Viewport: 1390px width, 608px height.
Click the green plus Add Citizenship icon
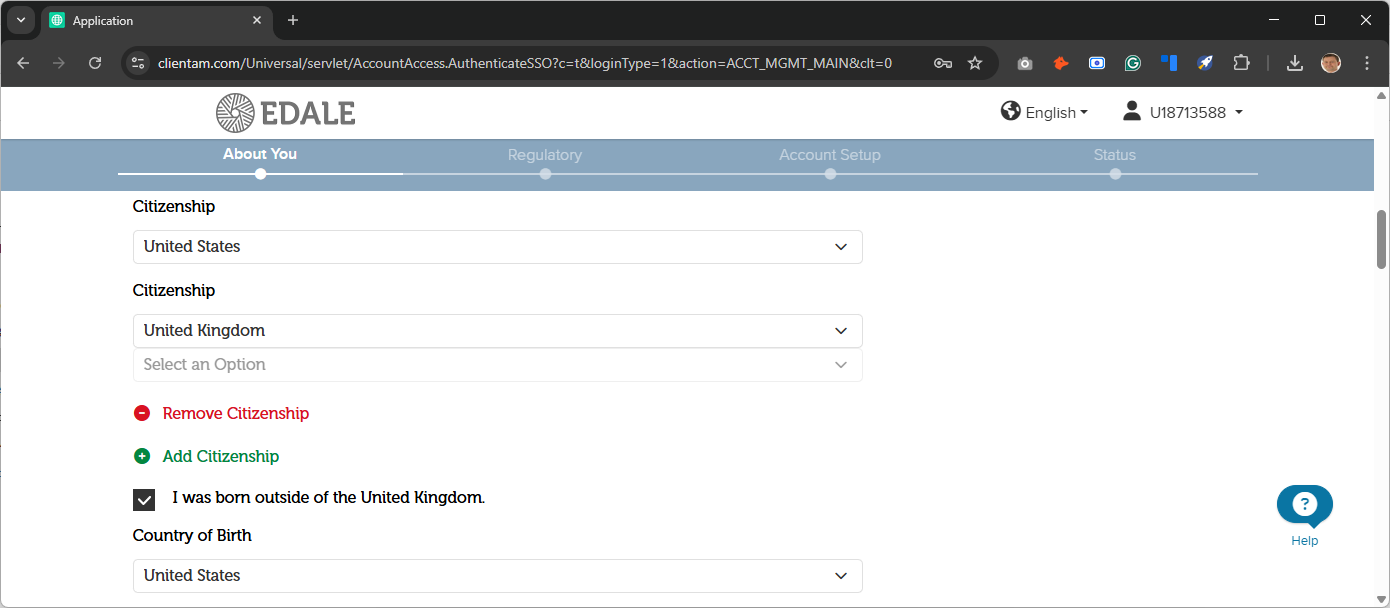tap(142, 456)
